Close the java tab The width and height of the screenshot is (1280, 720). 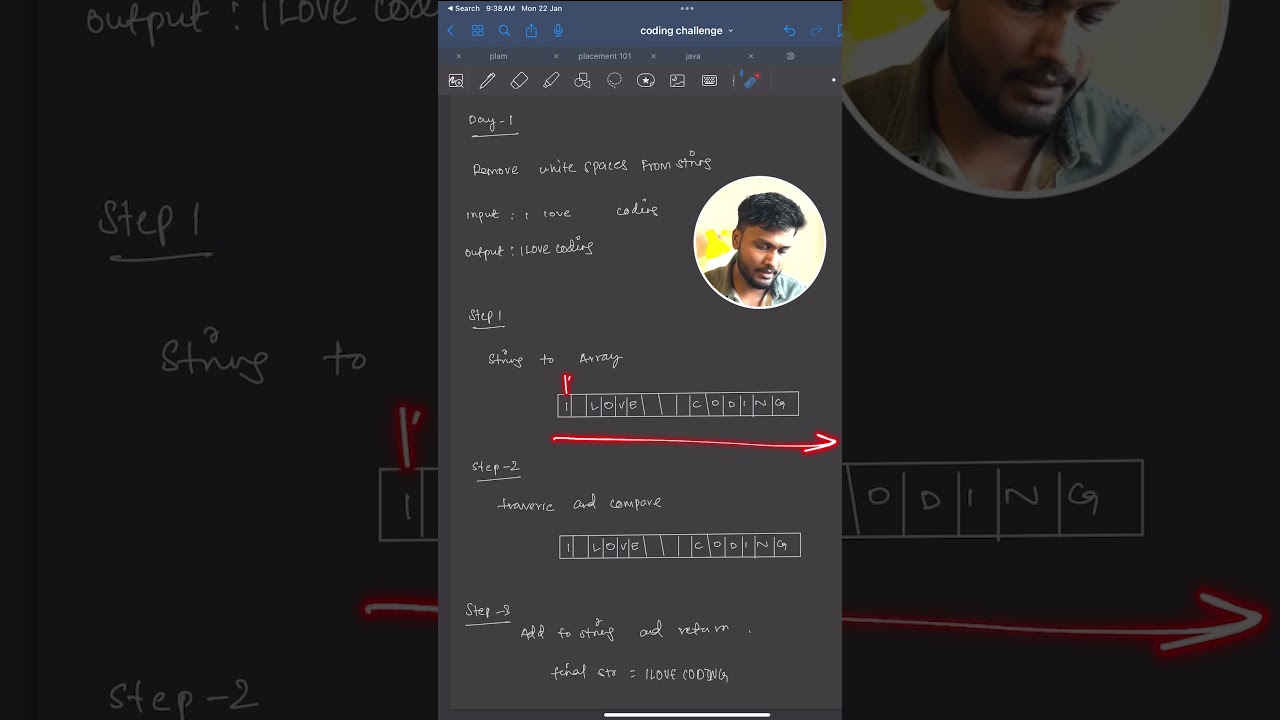click(x=653, y=56)
